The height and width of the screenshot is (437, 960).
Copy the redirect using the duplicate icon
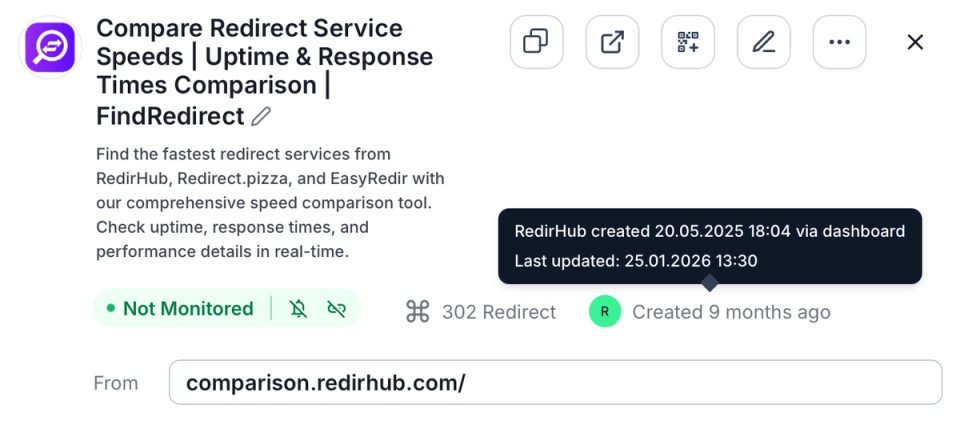coord(536,42)
